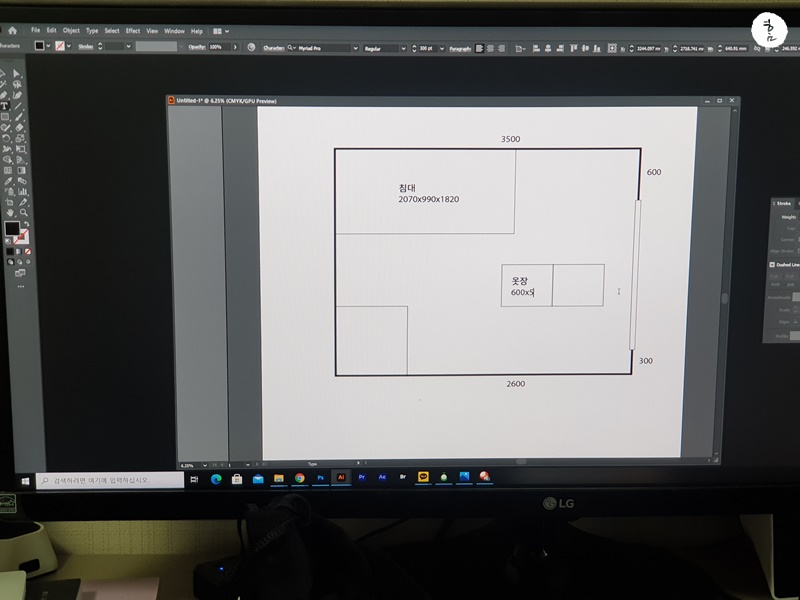Viewport: 800px width, 600px height.
Task: Select the Free Transform tool
Action: pyautogui.click(x=20, y=148)
